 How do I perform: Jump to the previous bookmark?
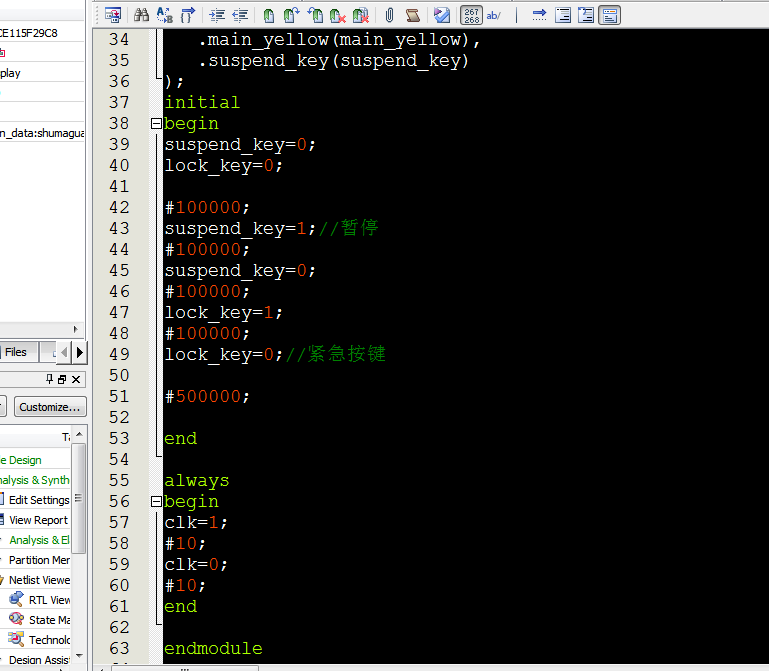click(x=315, y=15)
